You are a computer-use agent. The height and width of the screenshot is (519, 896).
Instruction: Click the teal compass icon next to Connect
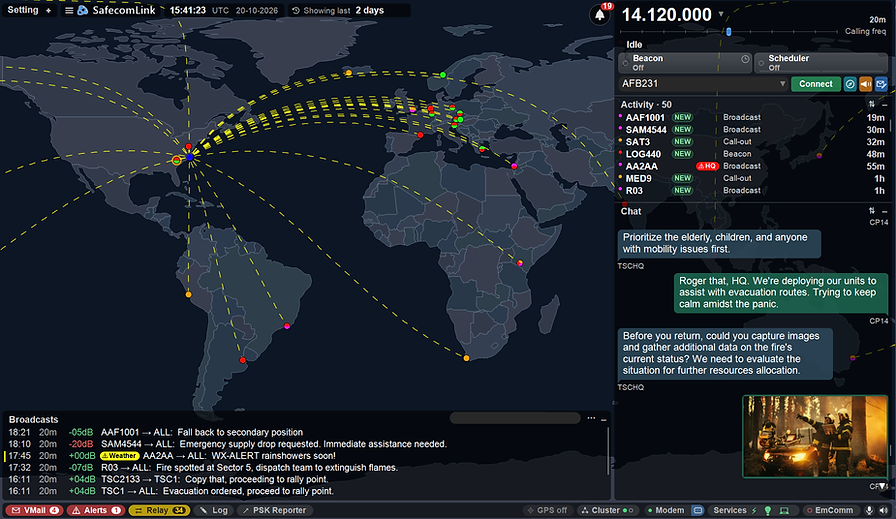click(x=850, y=84)
